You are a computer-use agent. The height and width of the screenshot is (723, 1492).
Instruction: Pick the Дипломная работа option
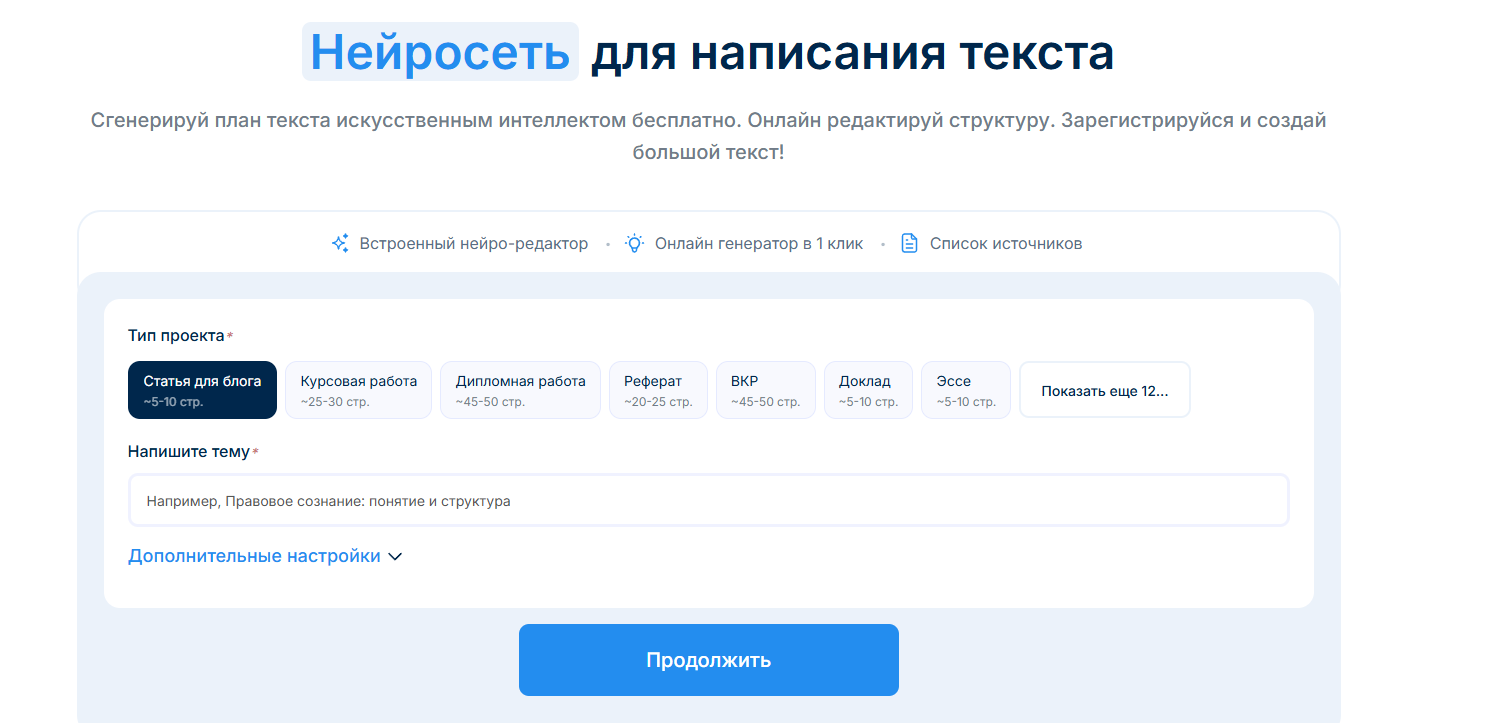click(x=521, y=390)
